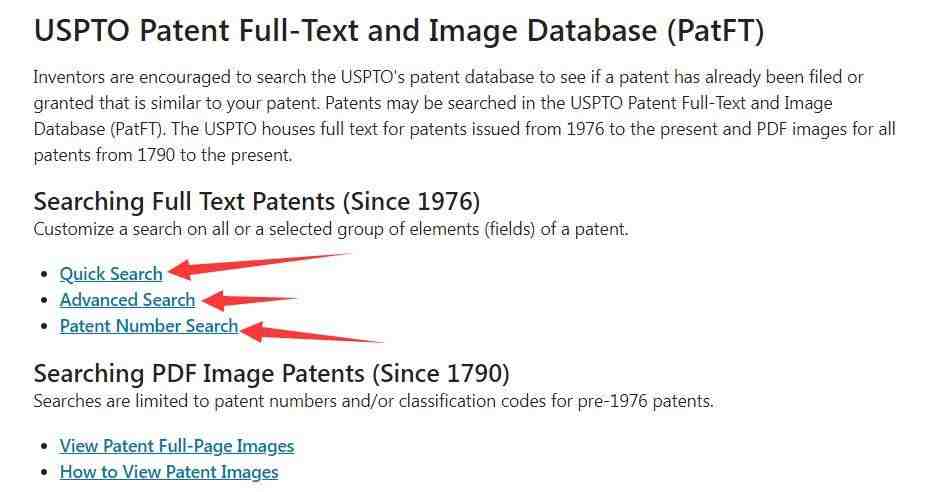The image size is (928, 492).
Task: Click the Searching PDF Image Patents heading
Action: pyautogui.click(x=272, y=374)
